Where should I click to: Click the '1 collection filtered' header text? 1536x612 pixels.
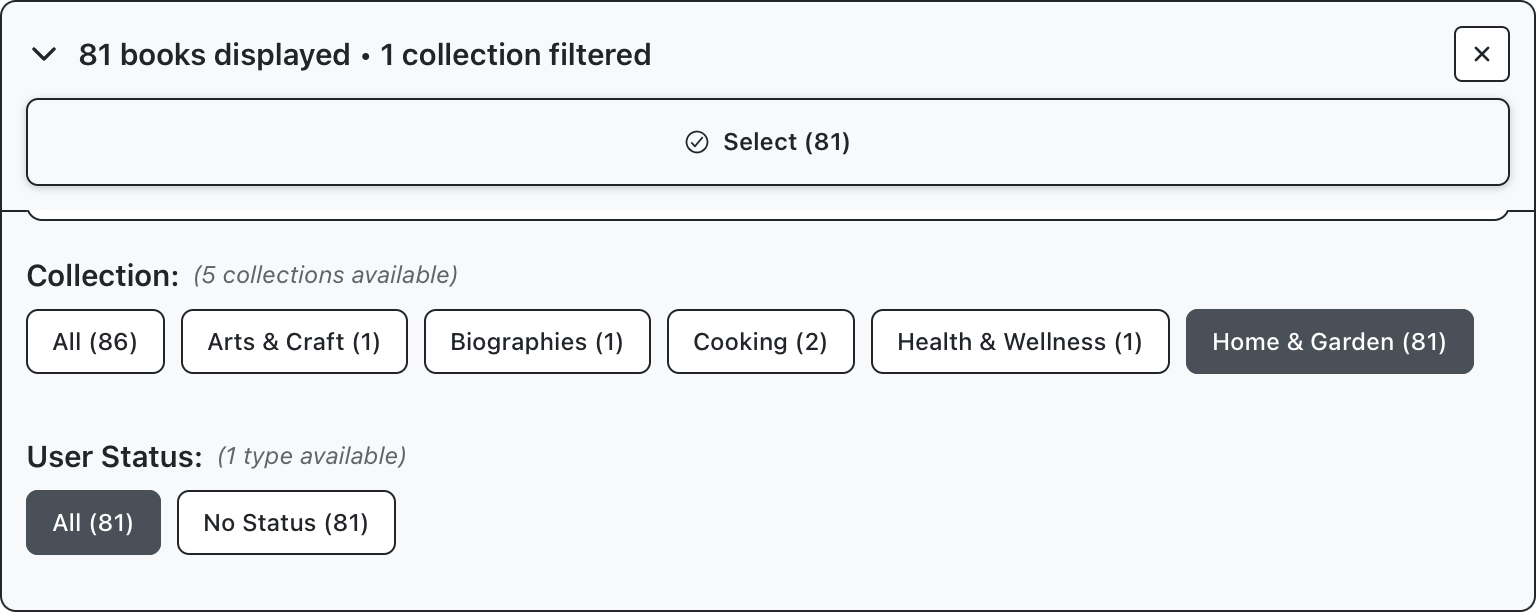(x=515, y=54)
